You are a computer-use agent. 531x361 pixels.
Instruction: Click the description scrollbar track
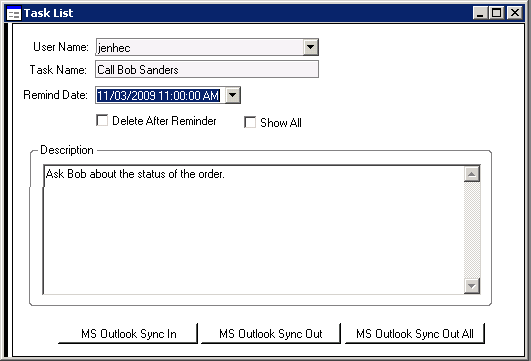pos(472,230)
